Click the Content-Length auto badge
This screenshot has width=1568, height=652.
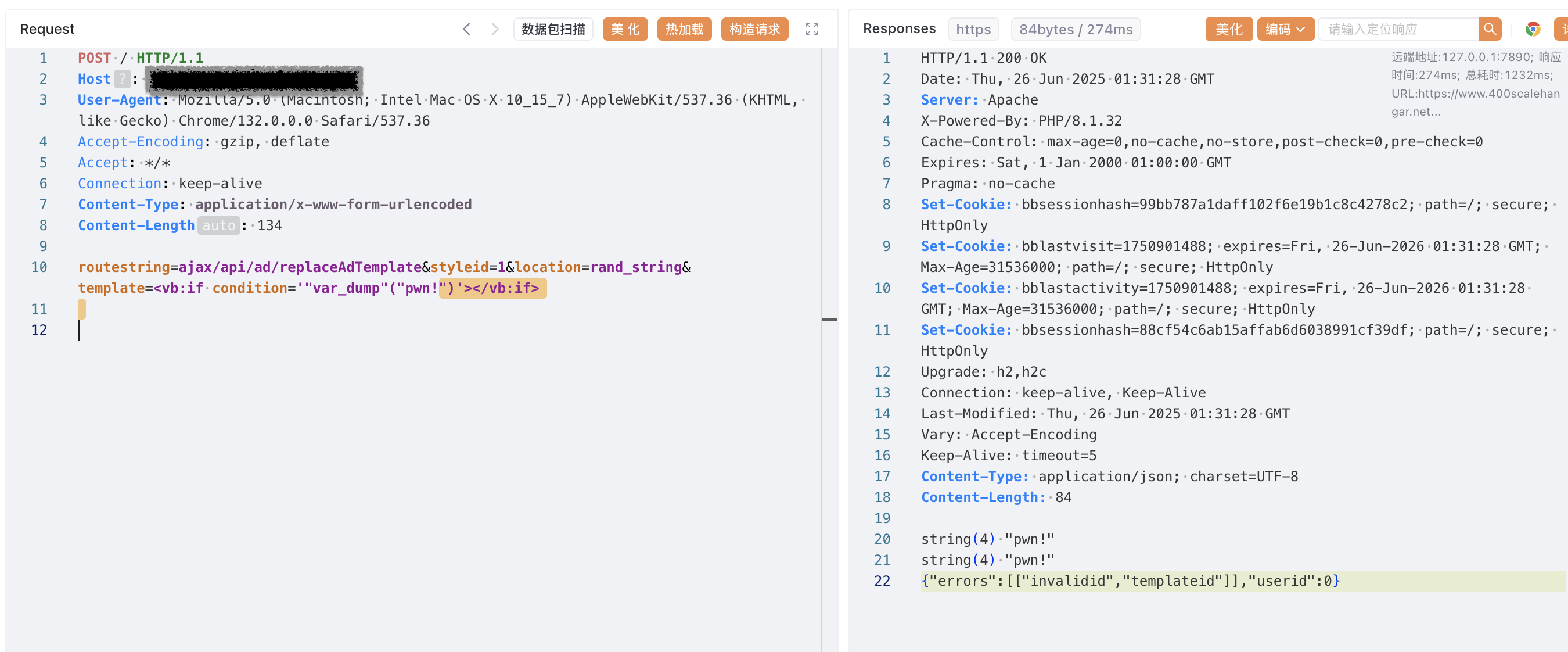218,225
